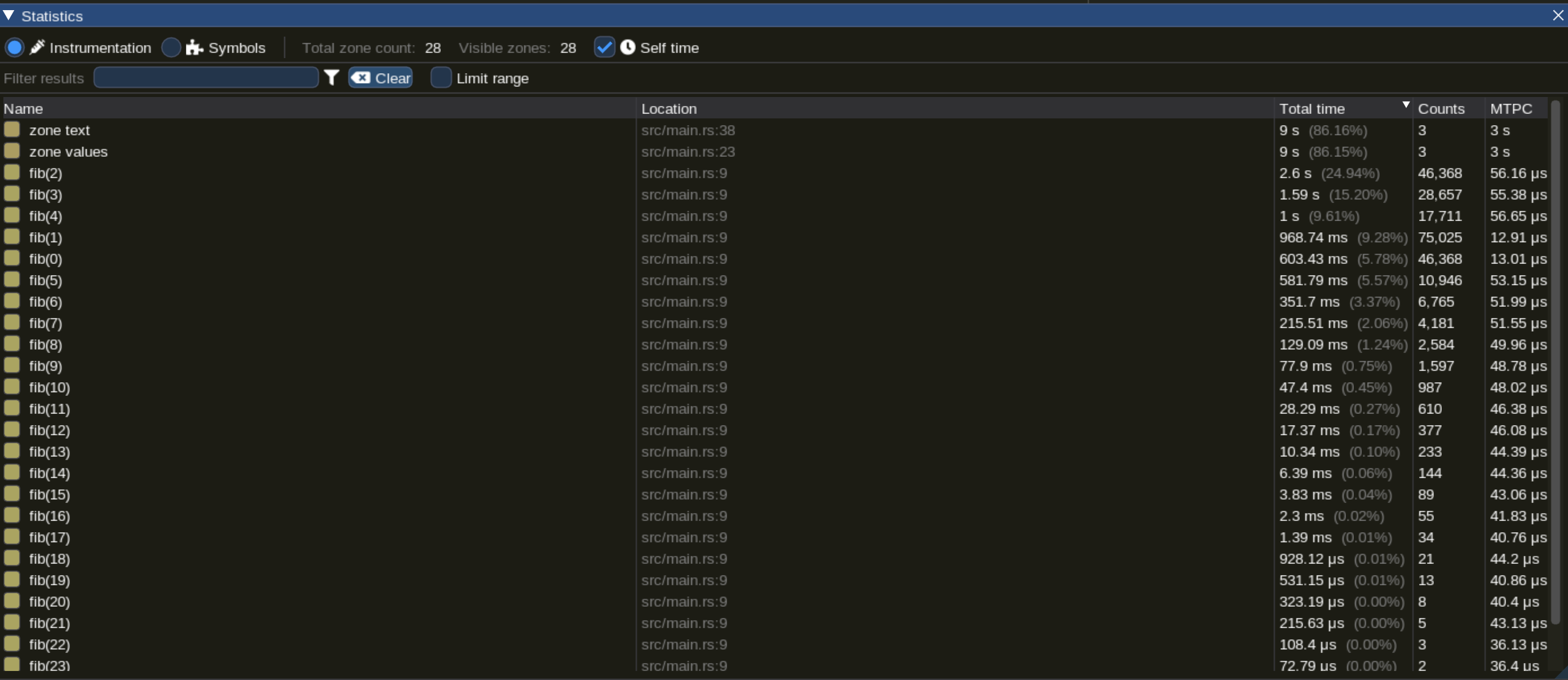The width and height of the screenshot is (1568, 680).
Task: Click the fib(7) swatch icon
Action: [x=12, y=322]
